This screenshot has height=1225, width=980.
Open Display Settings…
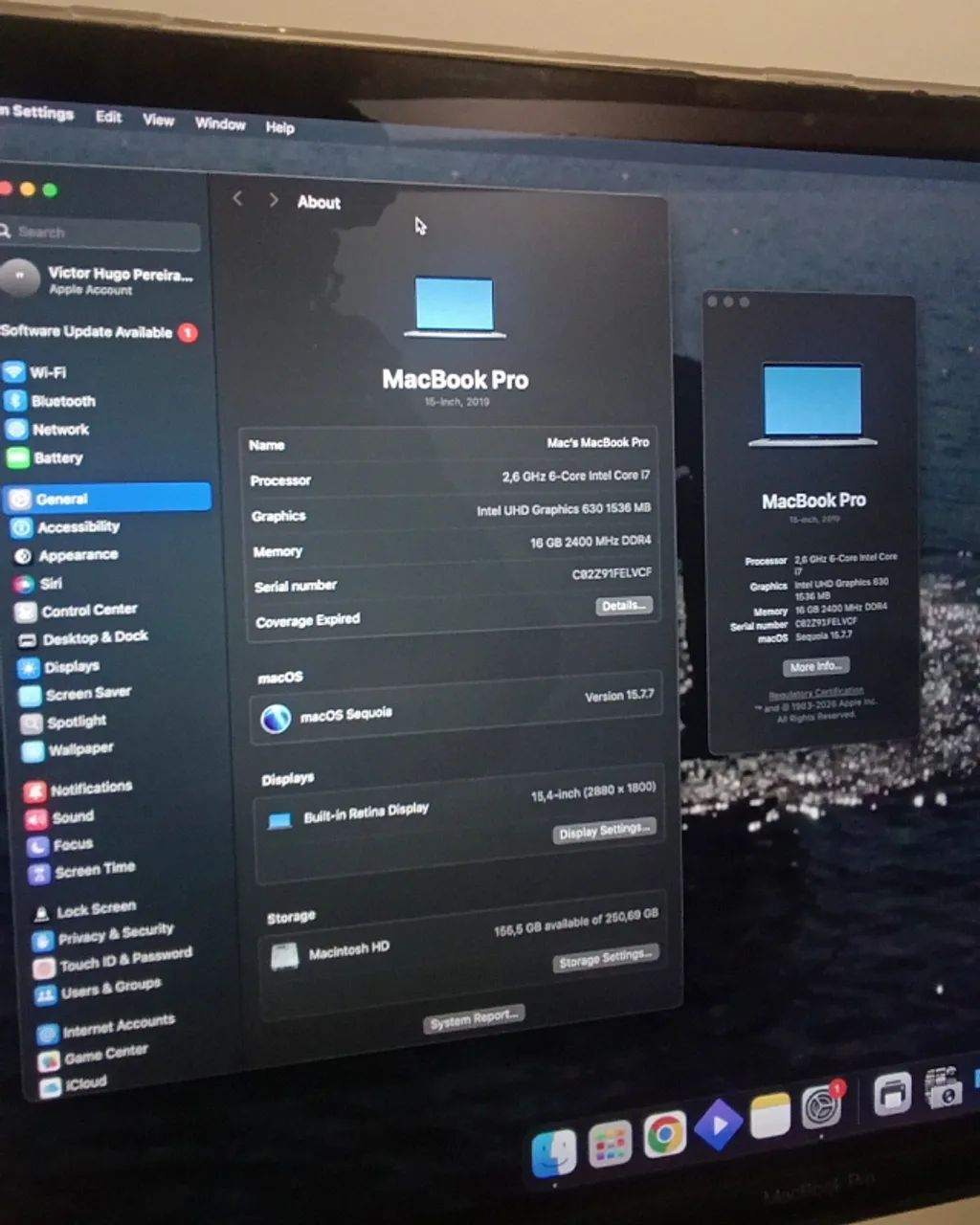coord(605,831)
